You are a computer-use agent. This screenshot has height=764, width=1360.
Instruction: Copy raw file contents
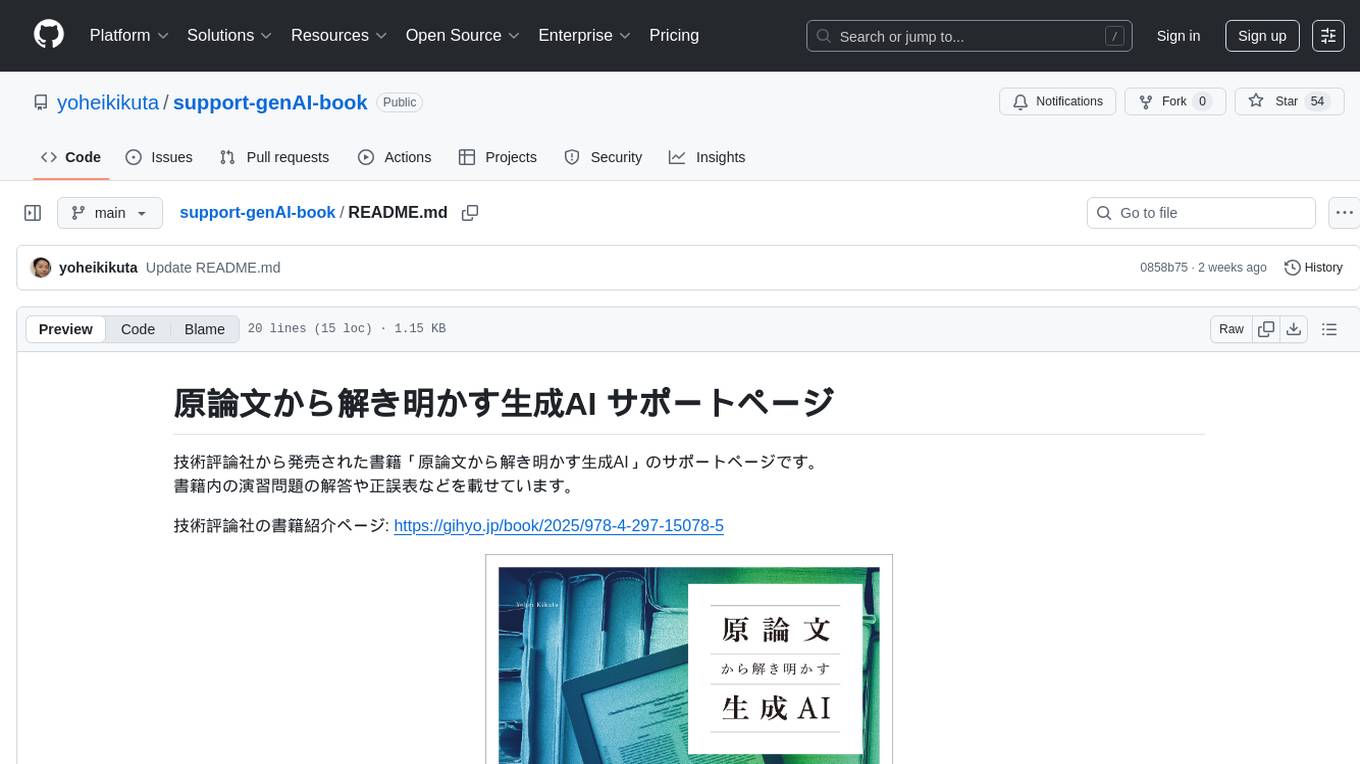point(1266,329)
